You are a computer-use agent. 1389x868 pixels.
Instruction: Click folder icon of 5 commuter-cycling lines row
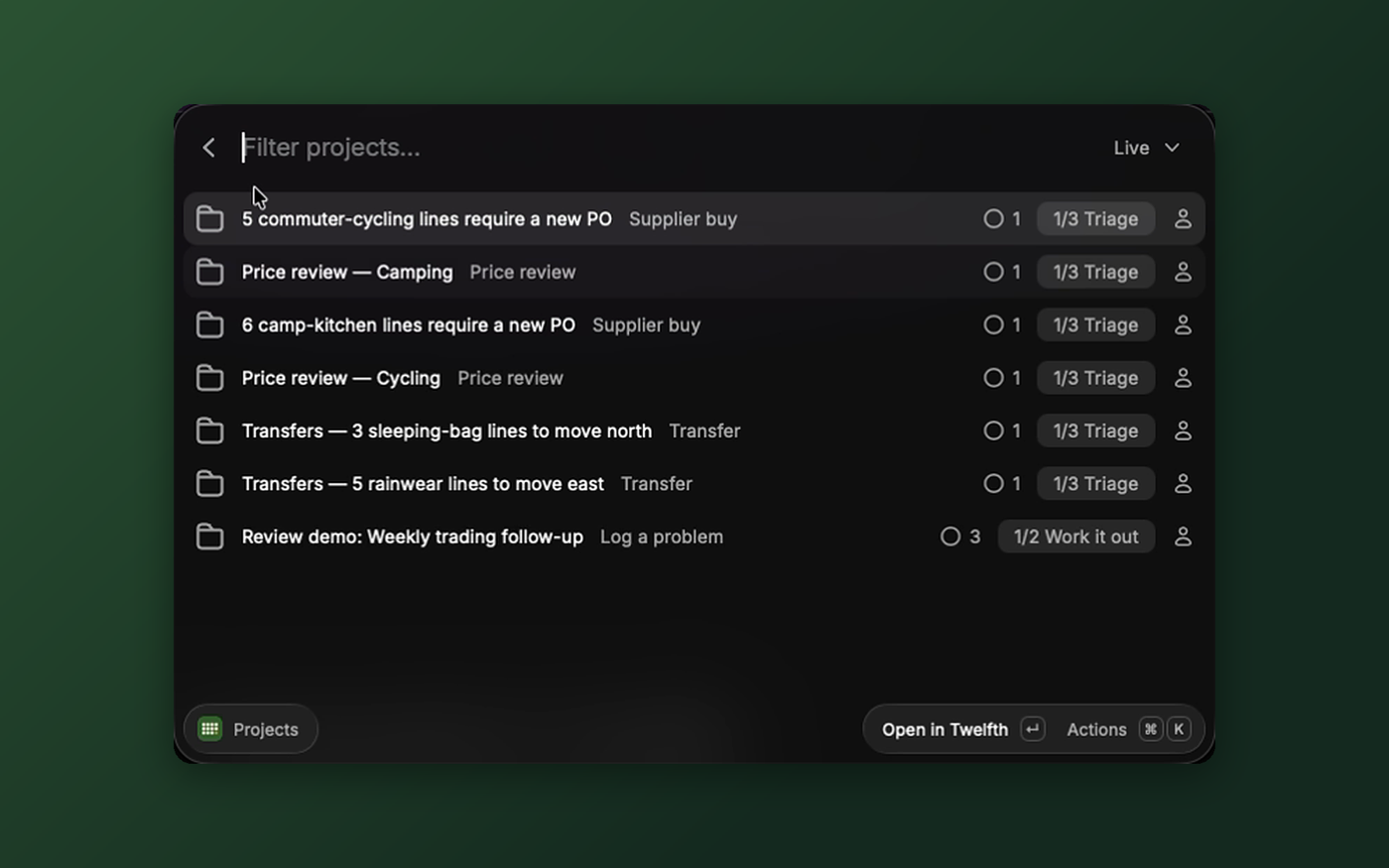coord(209,219)
